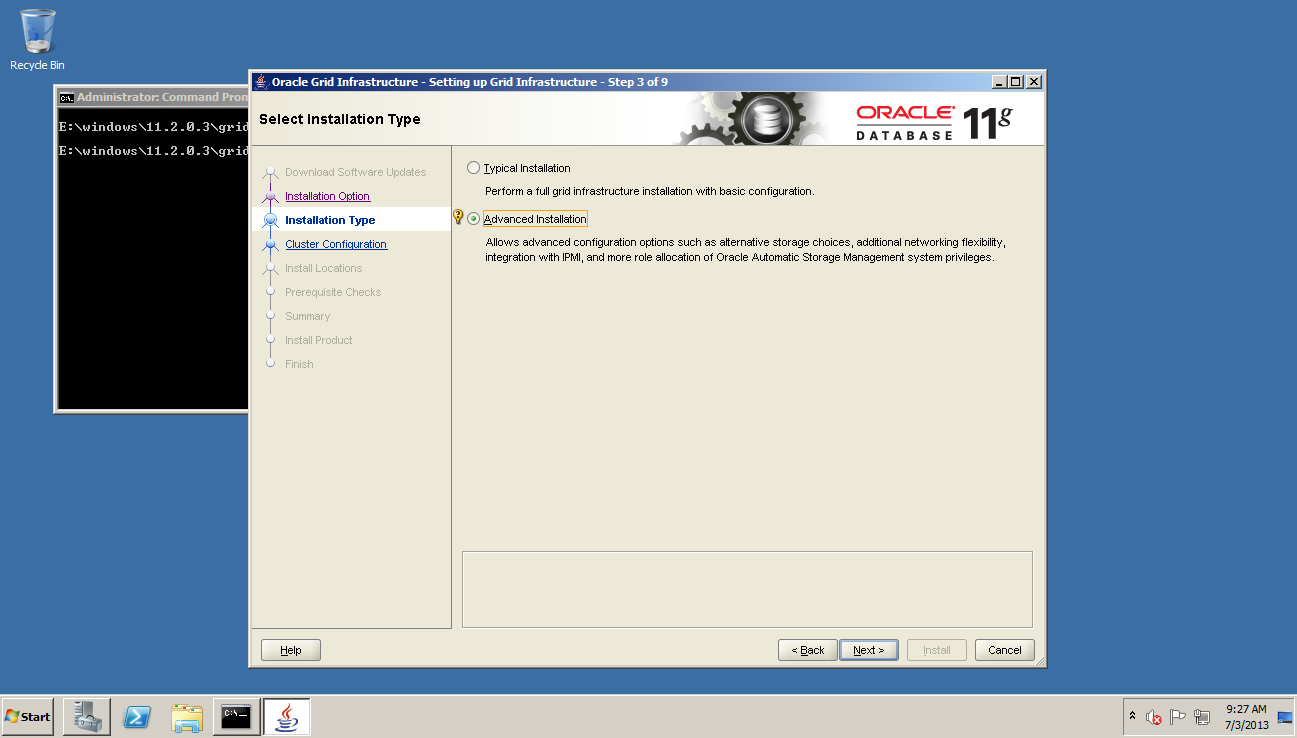Show hidden system tray icons

coord(1132,717)
